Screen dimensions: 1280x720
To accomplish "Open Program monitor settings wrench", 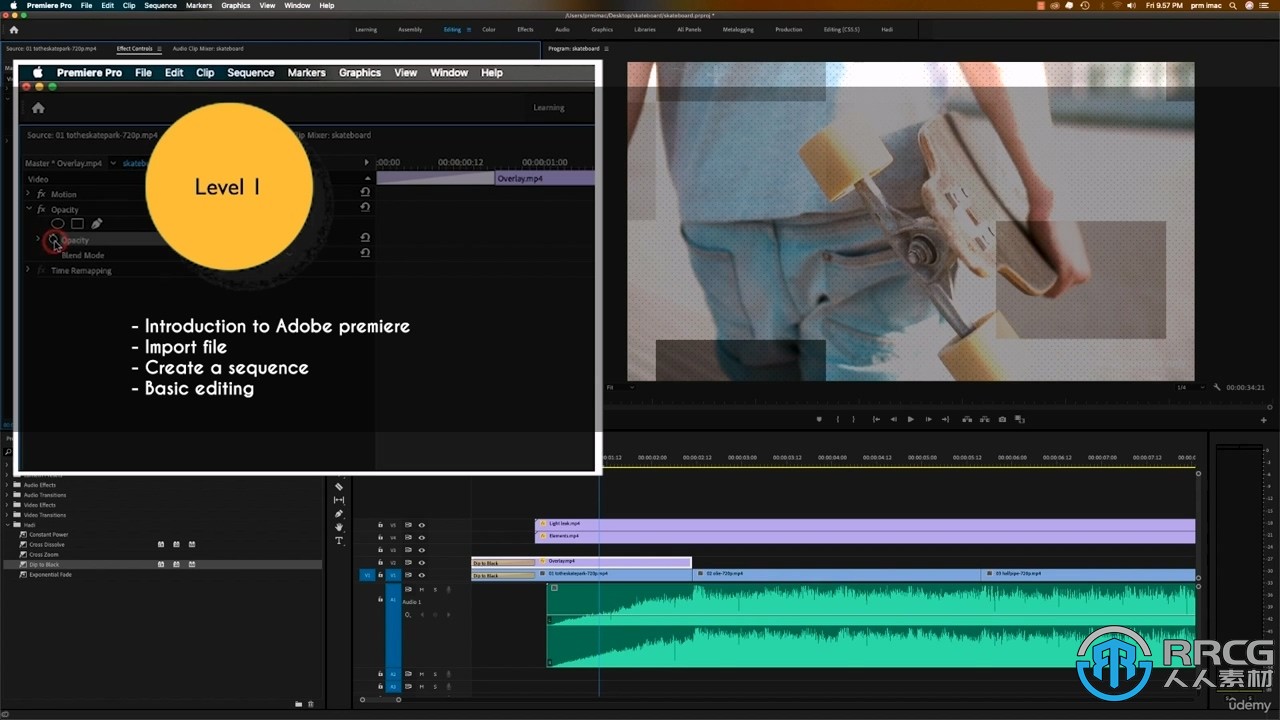I will (1217, 387).
